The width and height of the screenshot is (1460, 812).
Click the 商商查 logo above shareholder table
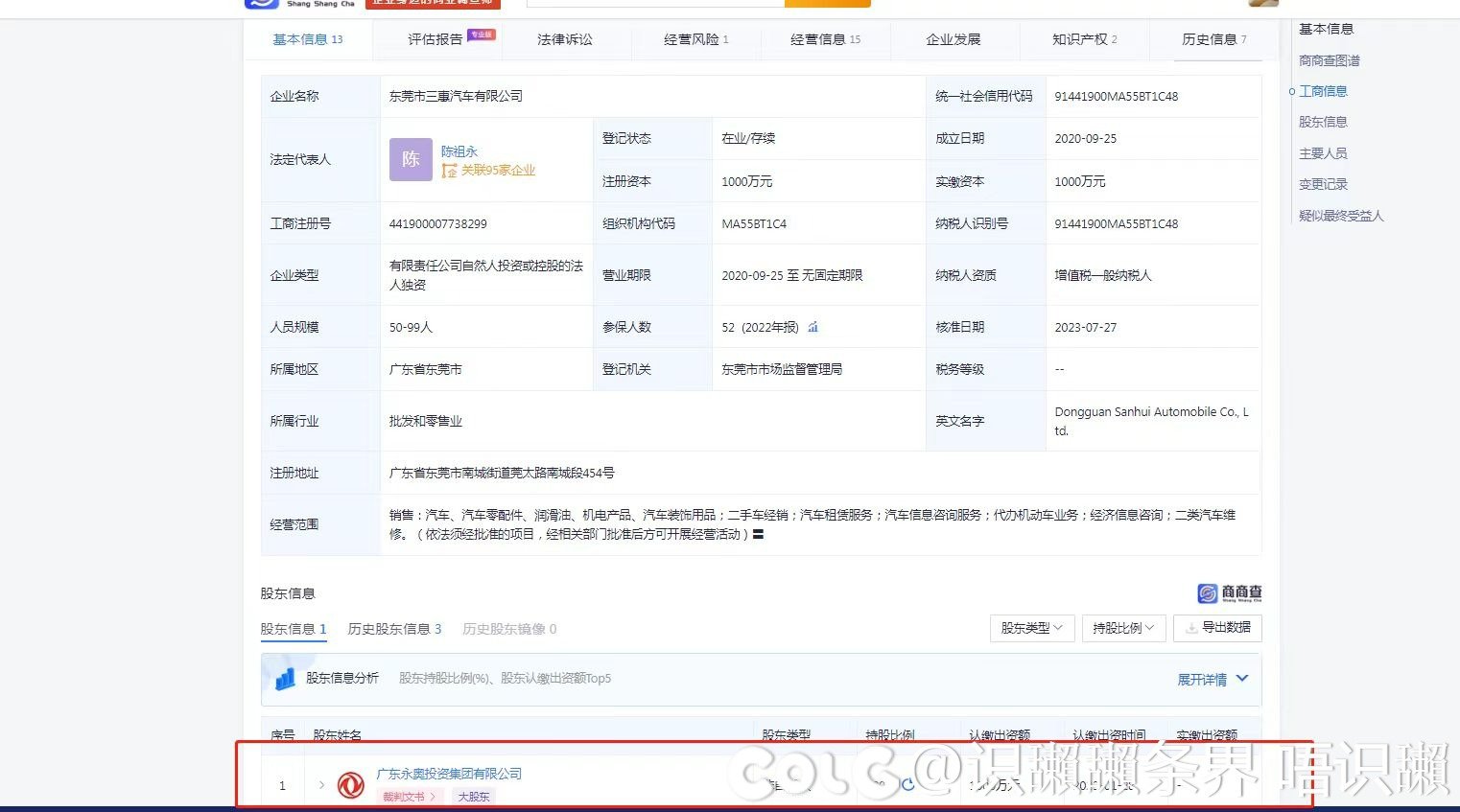[x=1229, y=593]
